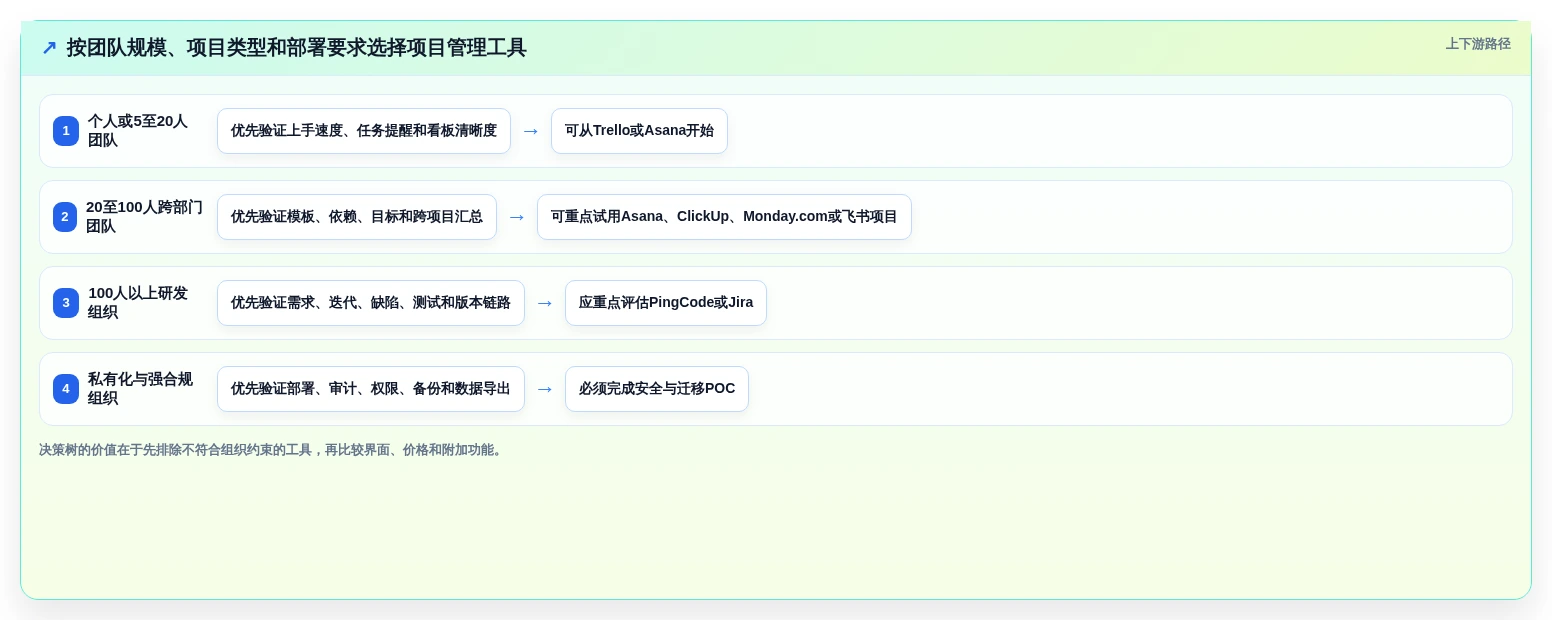Click the 个人或5至20人团队 label
Image resolution: width=1552 pixels, height=620 pixels.
pos(138,131)
